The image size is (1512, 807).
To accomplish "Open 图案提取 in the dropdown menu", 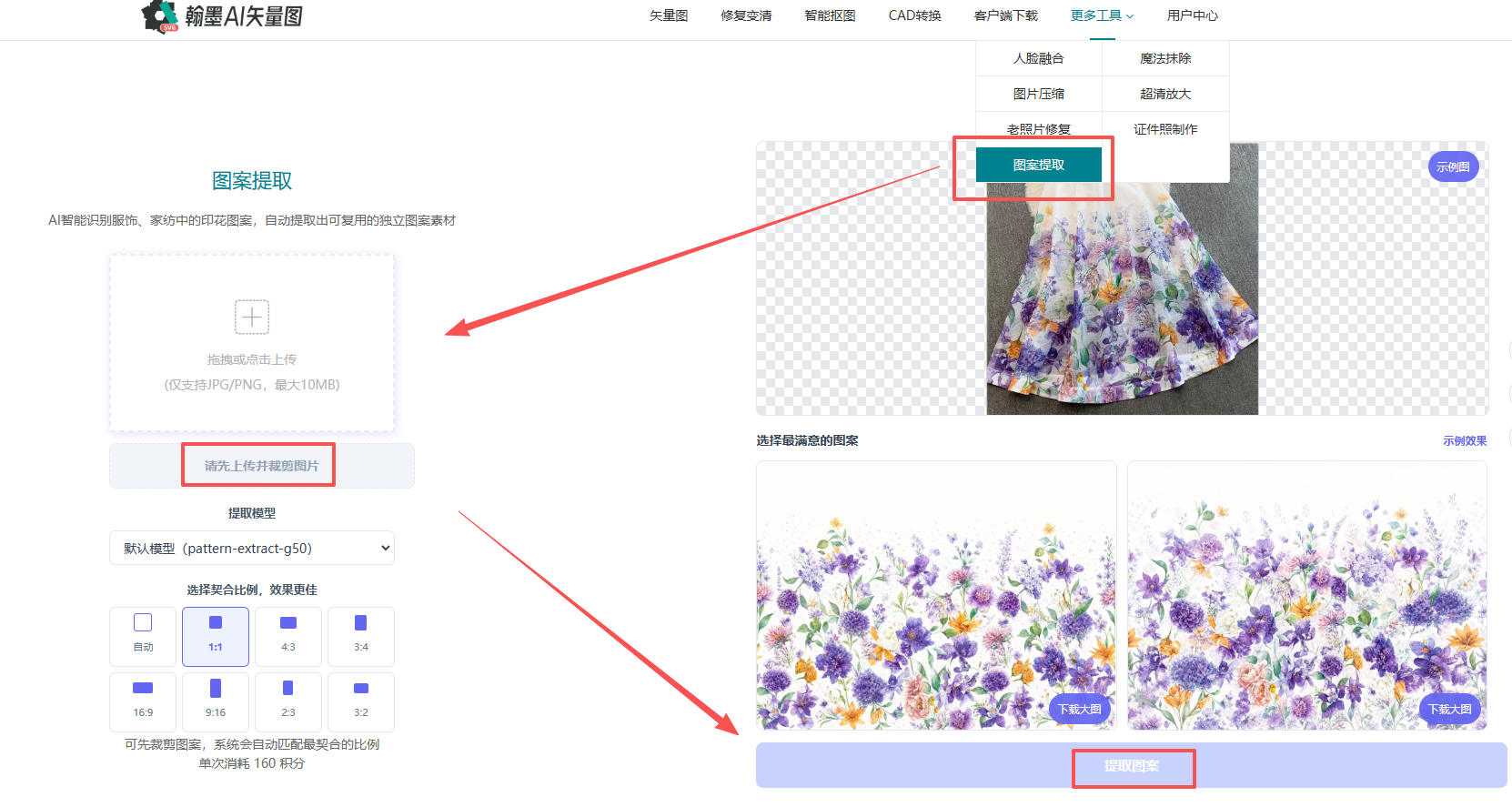I will (1039, 165).
